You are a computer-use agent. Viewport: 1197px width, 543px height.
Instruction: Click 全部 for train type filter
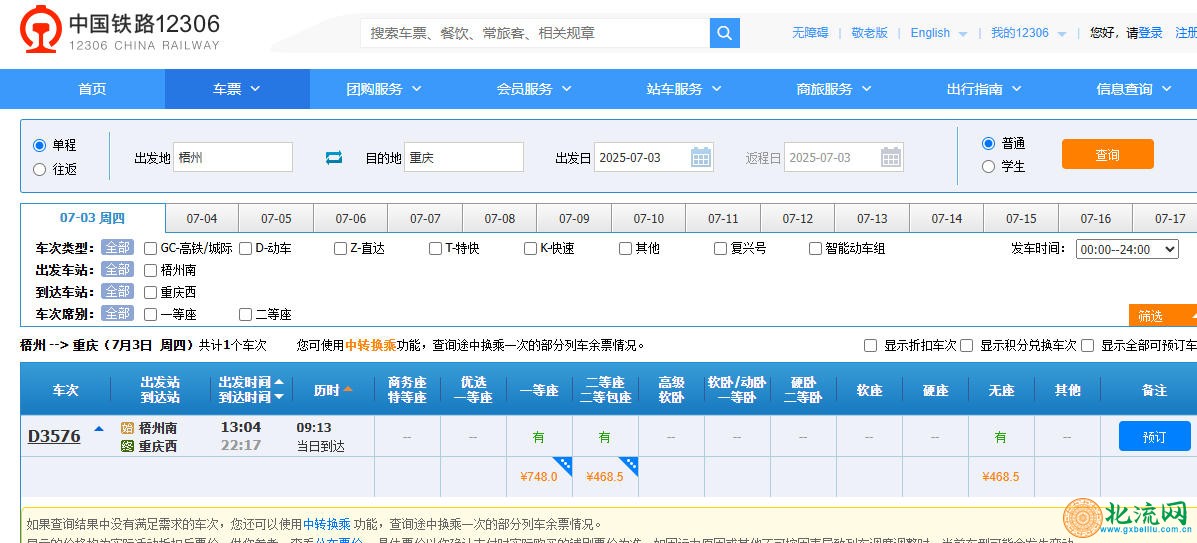point(118,247)
